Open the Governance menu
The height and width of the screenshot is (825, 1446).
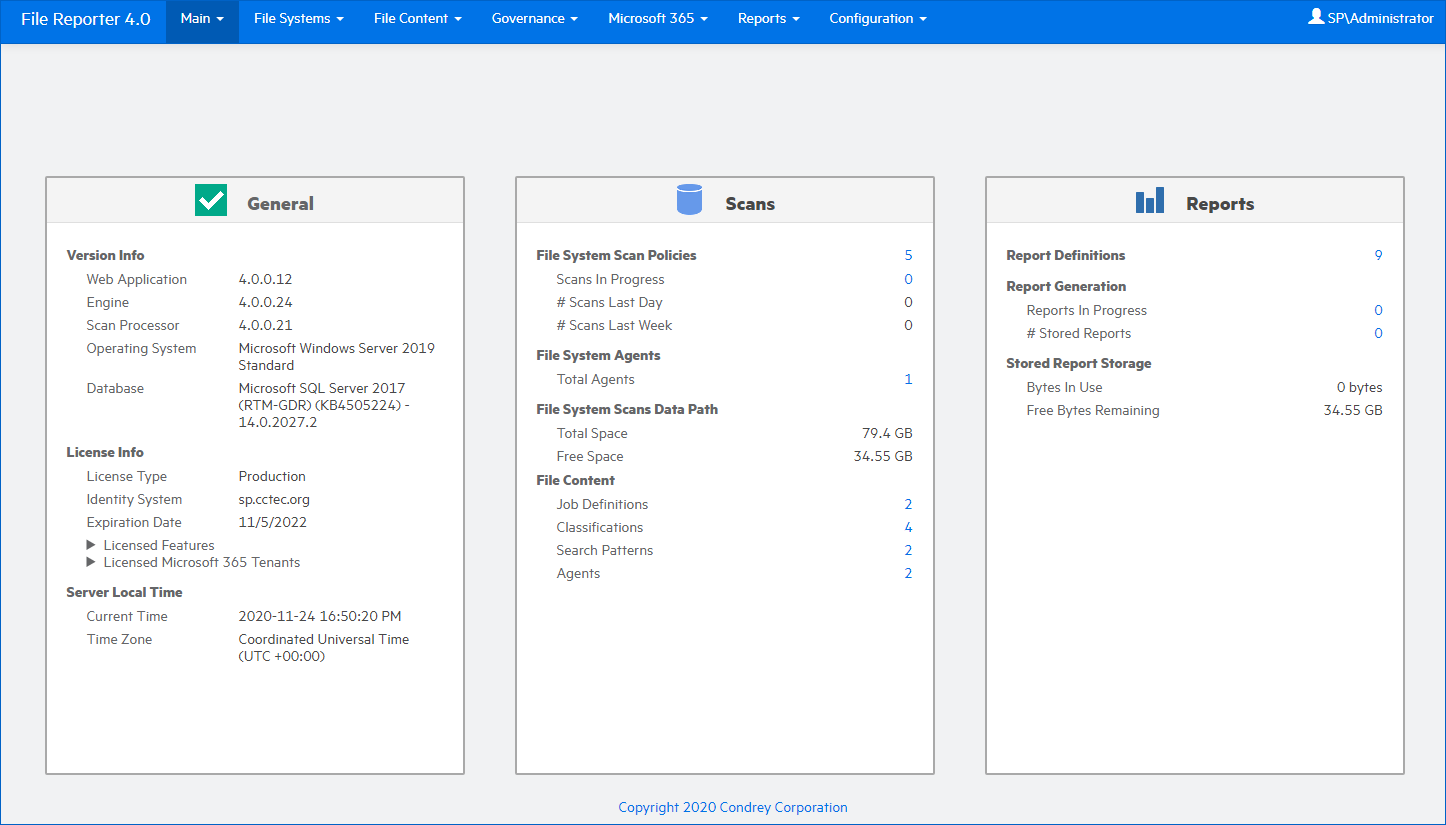click(x=534, y=19)
